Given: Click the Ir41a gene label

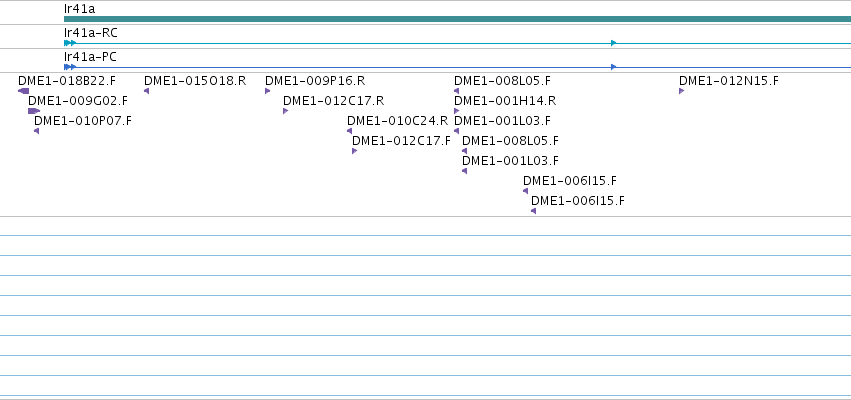Looking at the screenshot, I should point(79,9).
